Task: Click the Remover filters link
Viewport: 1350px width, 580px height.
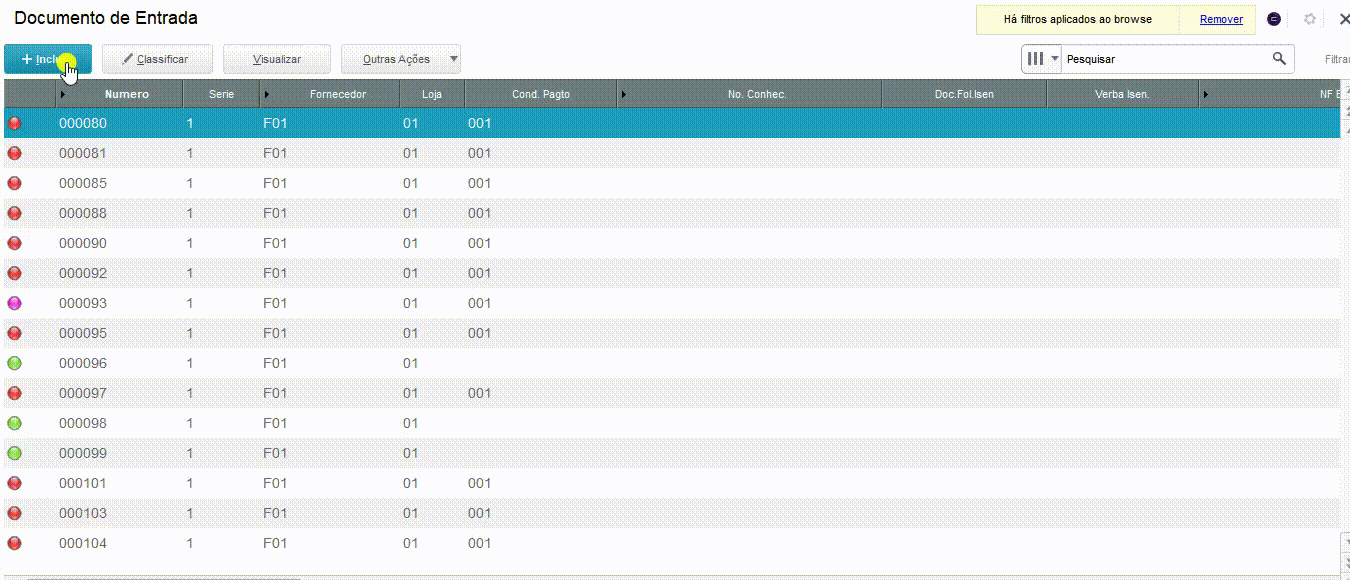Action: (1221, 19)
